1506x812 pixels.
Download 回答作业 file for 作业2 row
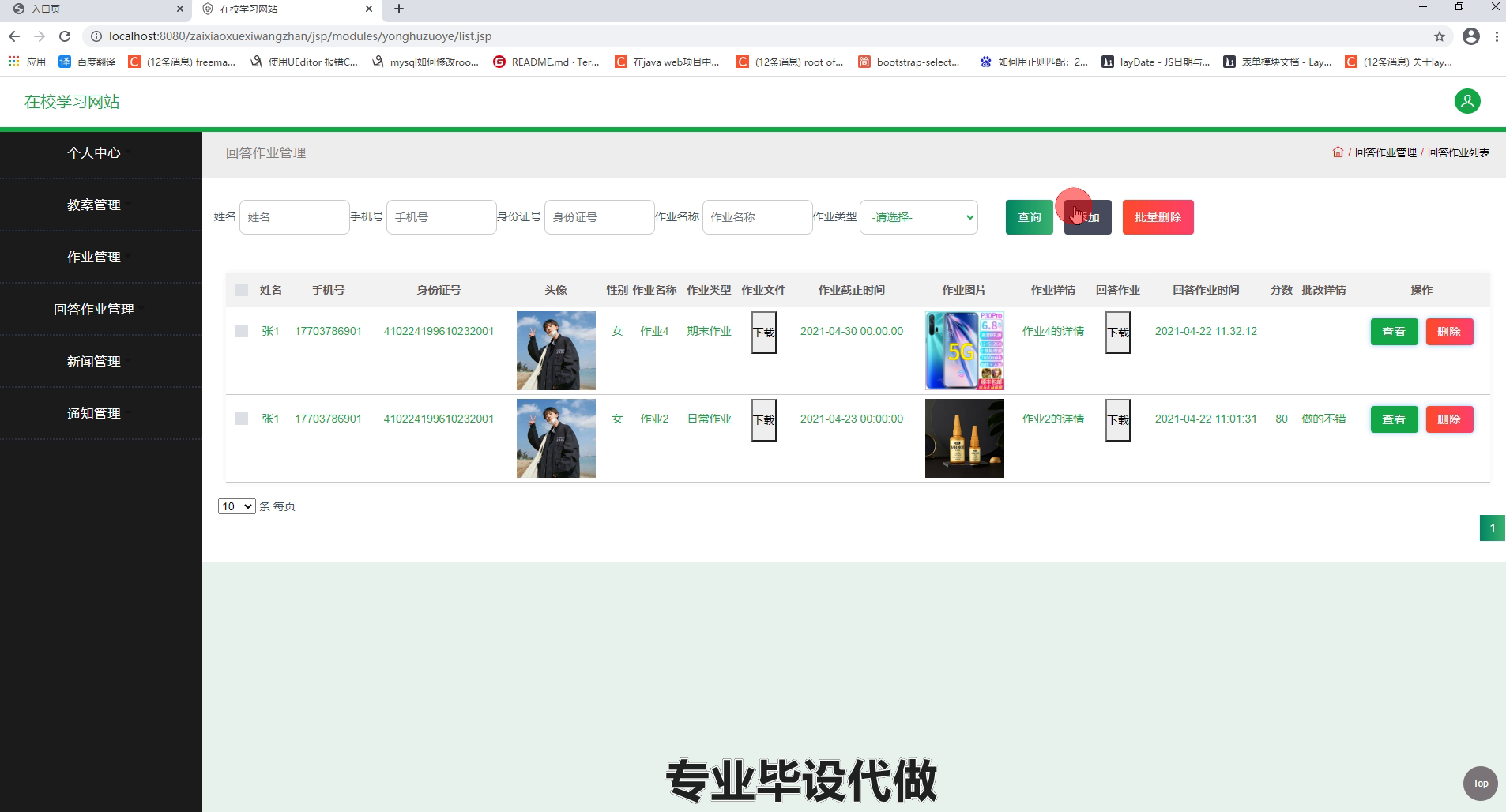click(1117, 420)
